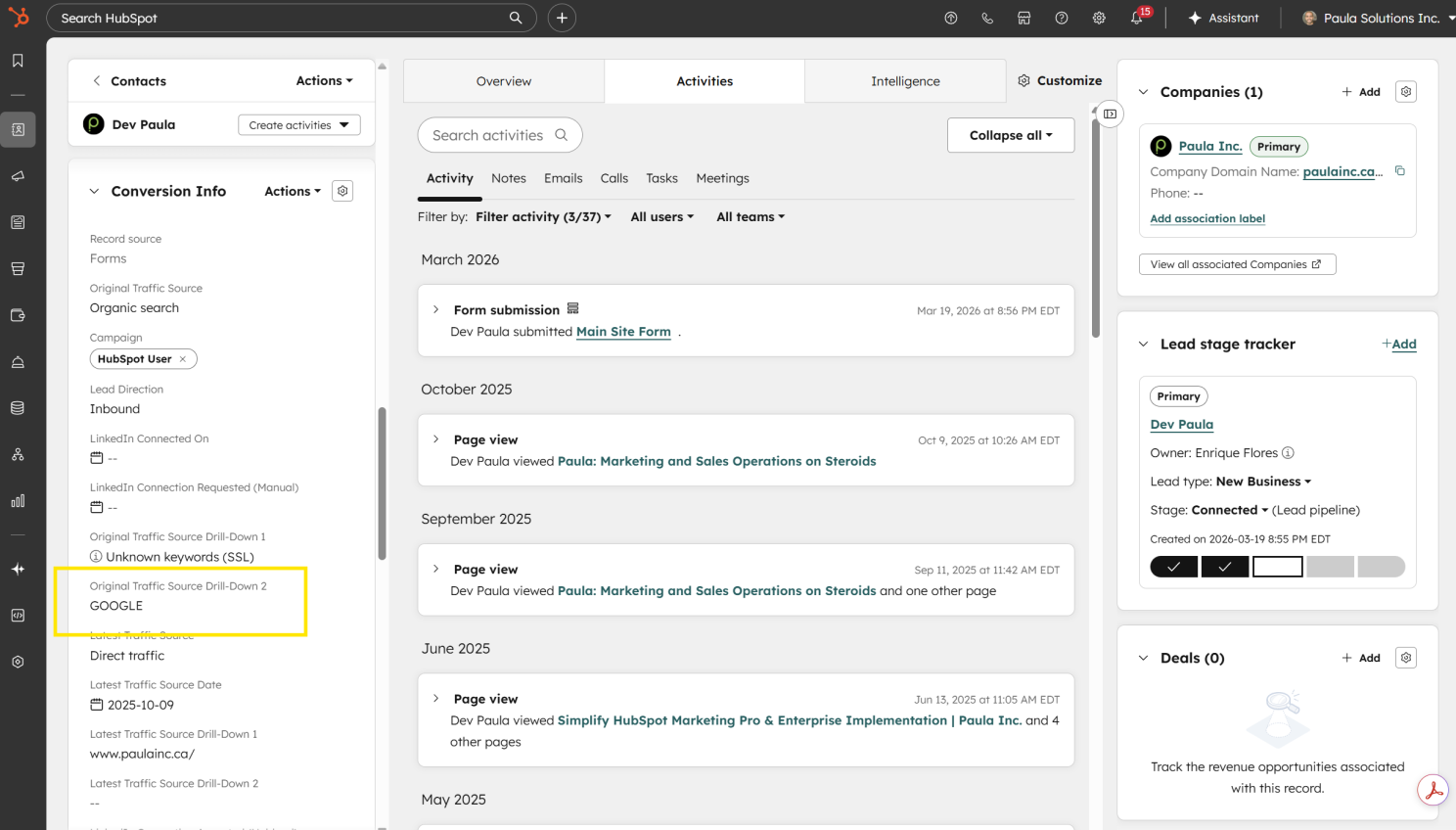Collapse the Conversion Info section

point(94,191)
